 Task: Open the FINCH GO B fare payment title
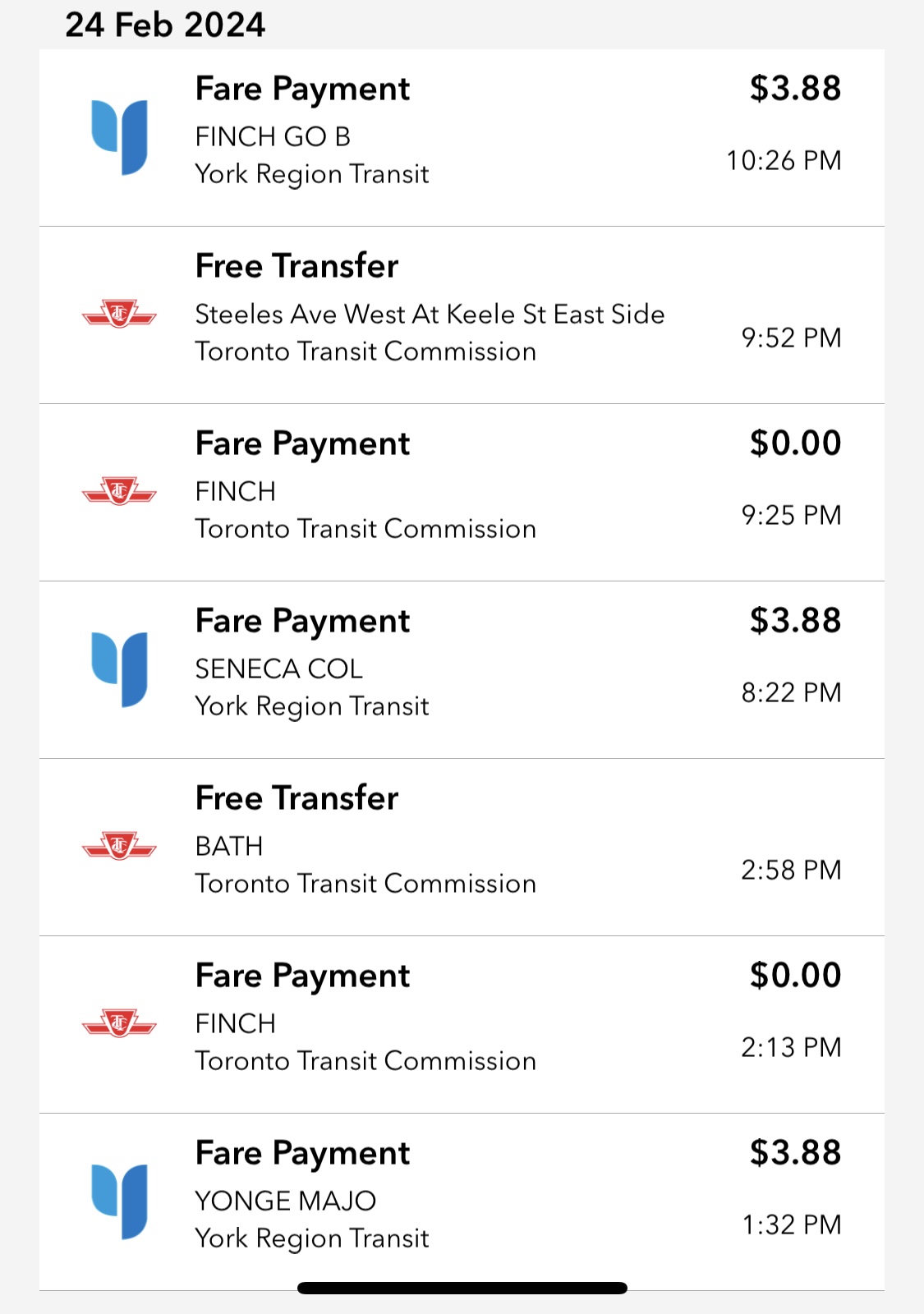tap(302, 90)
